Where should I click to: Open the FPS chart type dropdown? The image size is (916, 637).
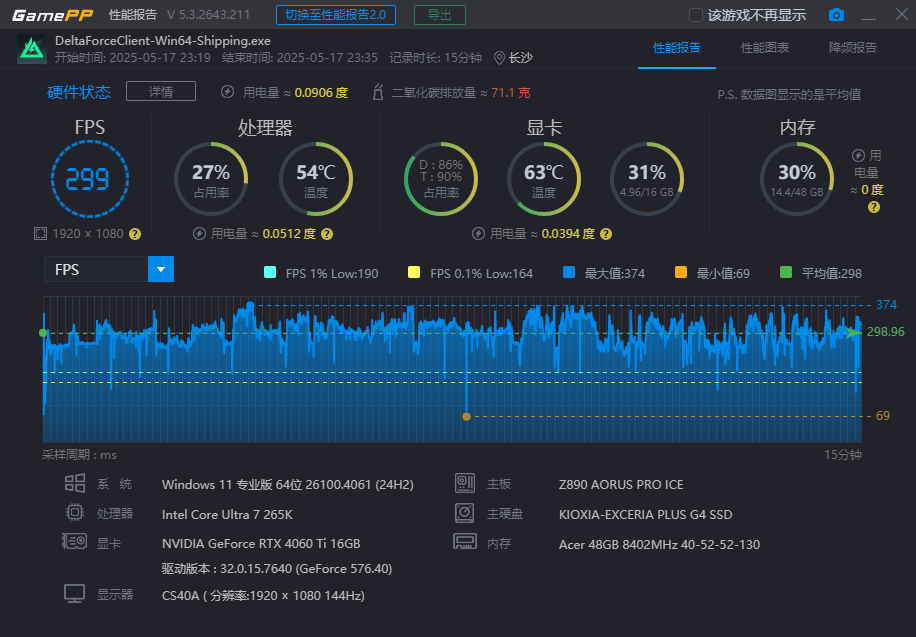click(x=109, y=269)
